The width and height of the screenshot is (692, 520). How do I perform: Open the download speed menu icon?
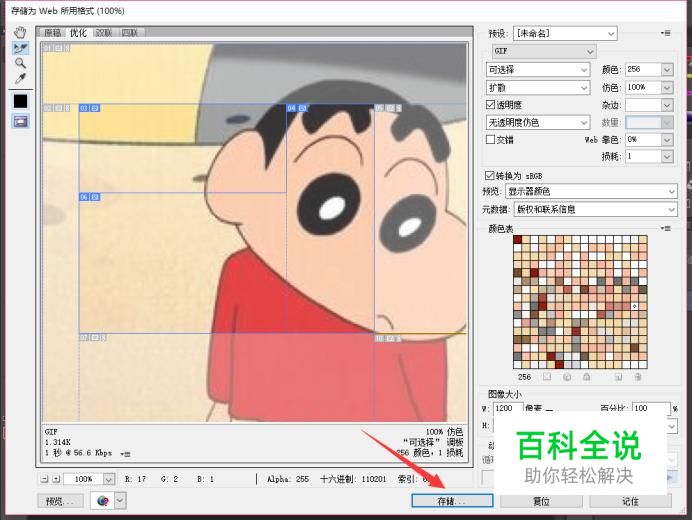click(126, 454)
